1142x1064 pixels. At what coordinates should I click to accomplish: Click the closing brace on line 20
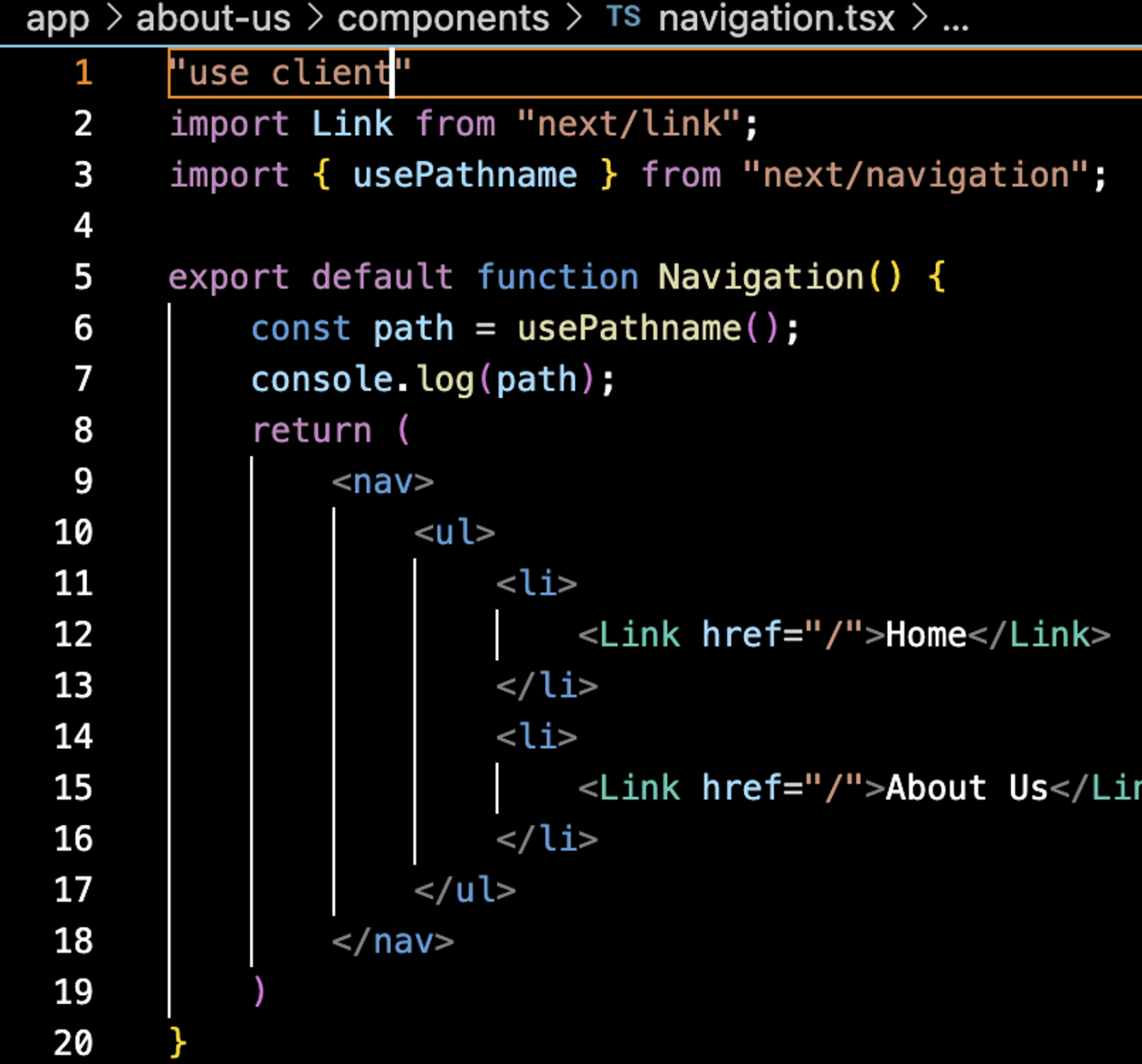178,1043
